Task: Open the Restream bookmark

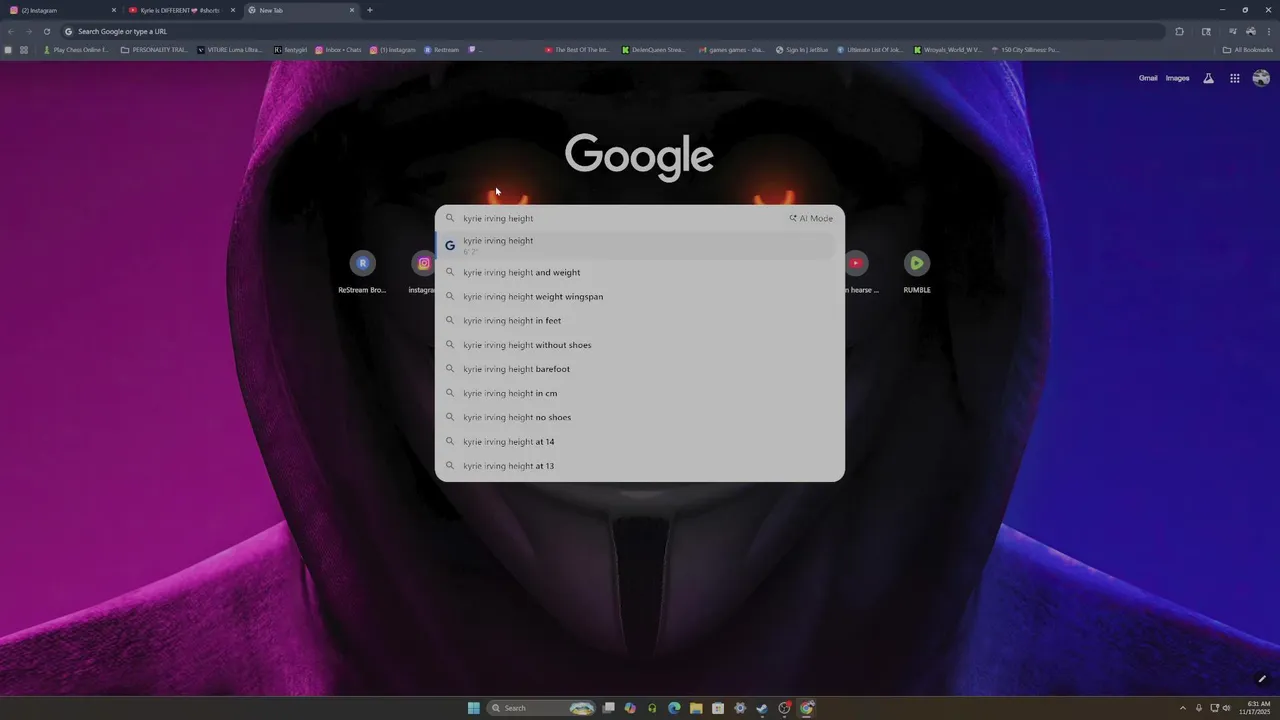Action: coord(442,49)
